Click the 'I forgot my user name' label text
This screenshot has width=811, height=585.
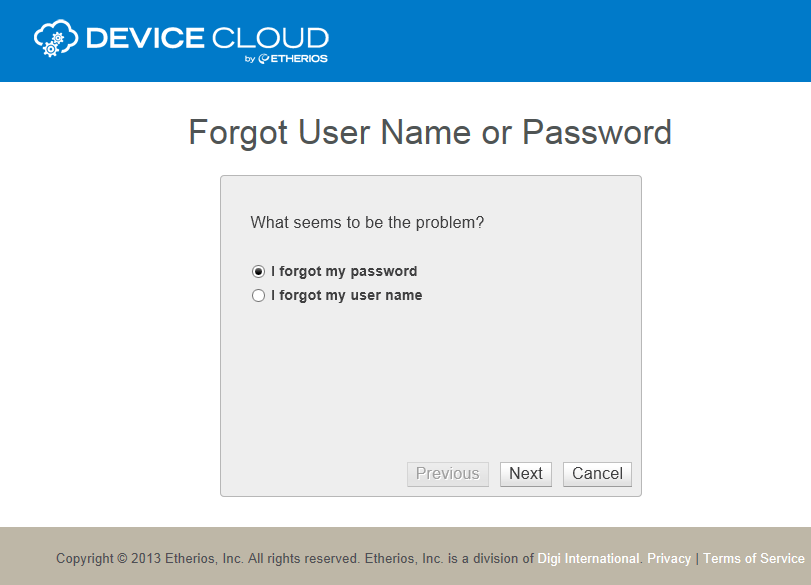point(346,295)
